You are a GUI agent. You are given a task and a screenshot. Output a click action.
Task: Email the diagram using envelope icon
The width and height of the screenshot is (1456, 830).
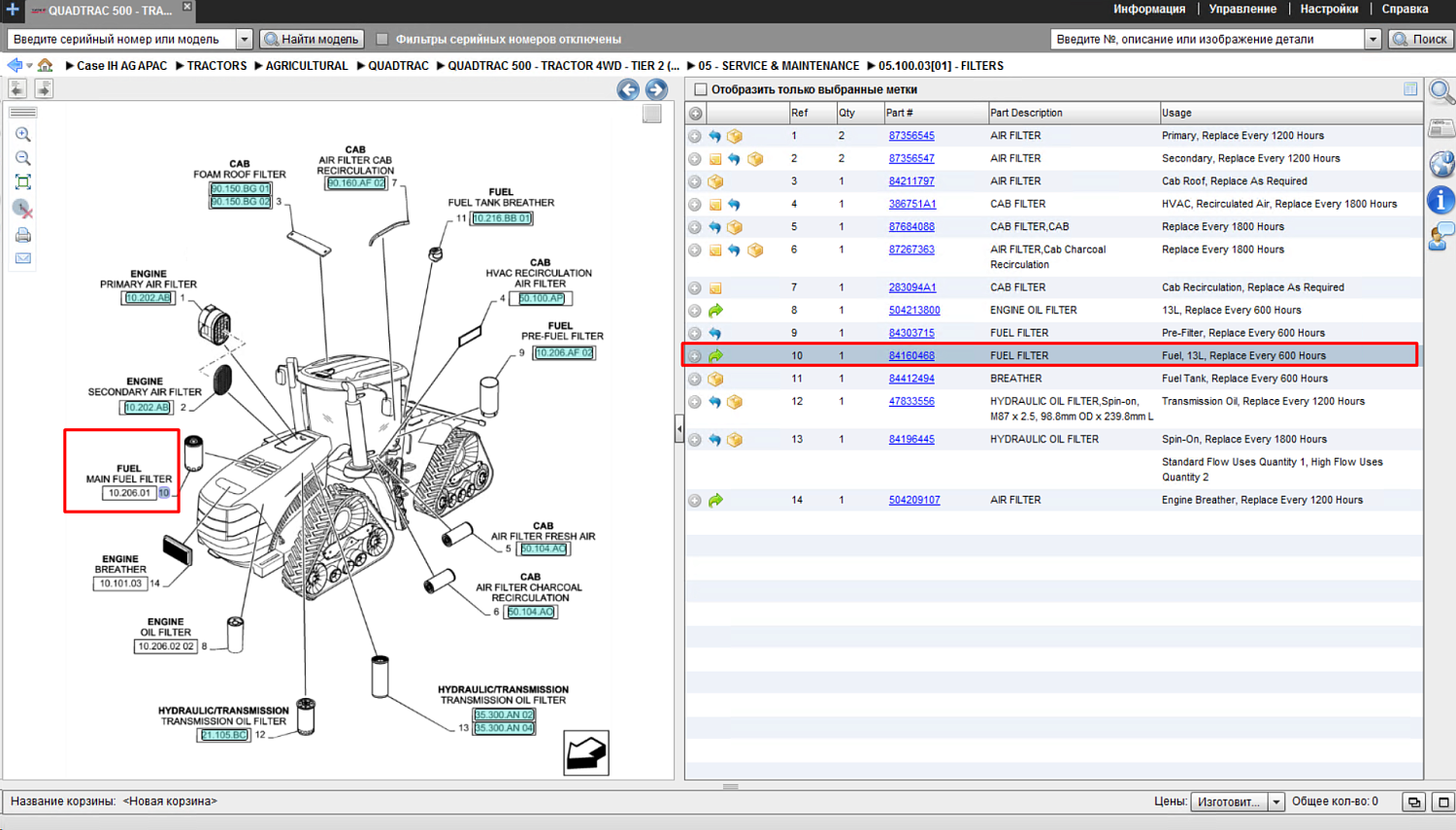coord(22,258)
